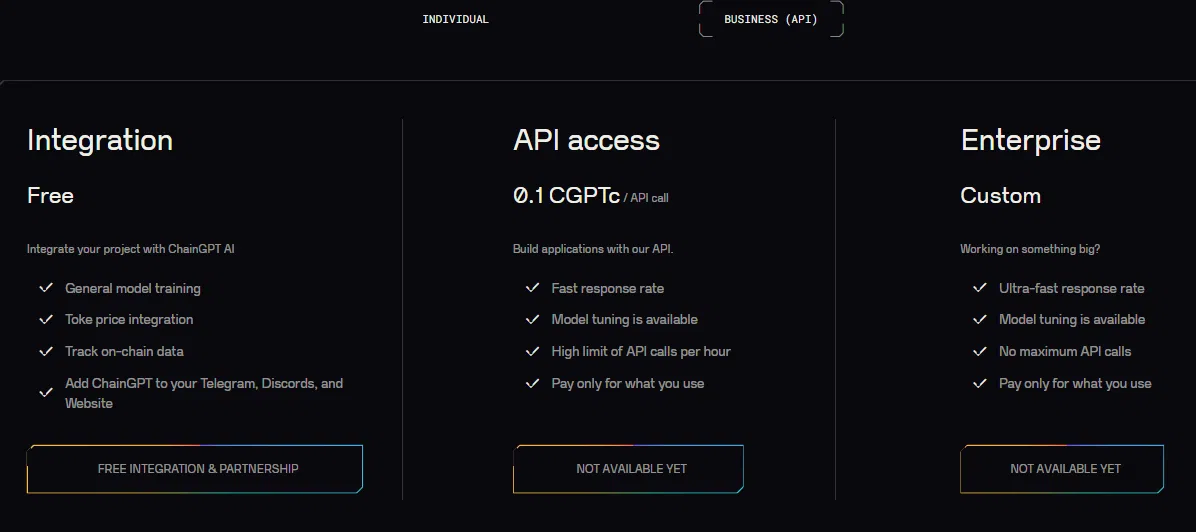Click the Enterprise plan heading
Screen dimensions: 1196x532
1030,140
